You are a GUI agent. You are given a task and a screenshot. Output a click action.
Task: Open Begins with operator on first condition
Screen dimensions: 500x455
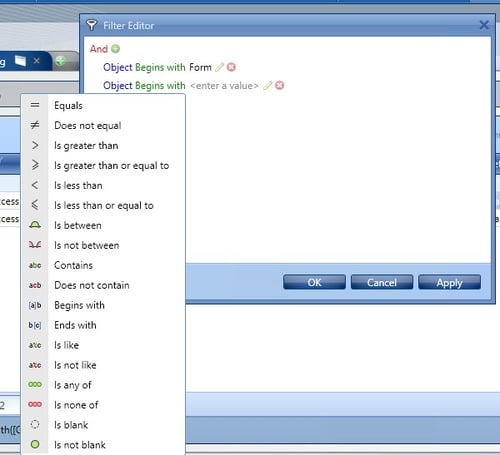[x=160, y=67]
